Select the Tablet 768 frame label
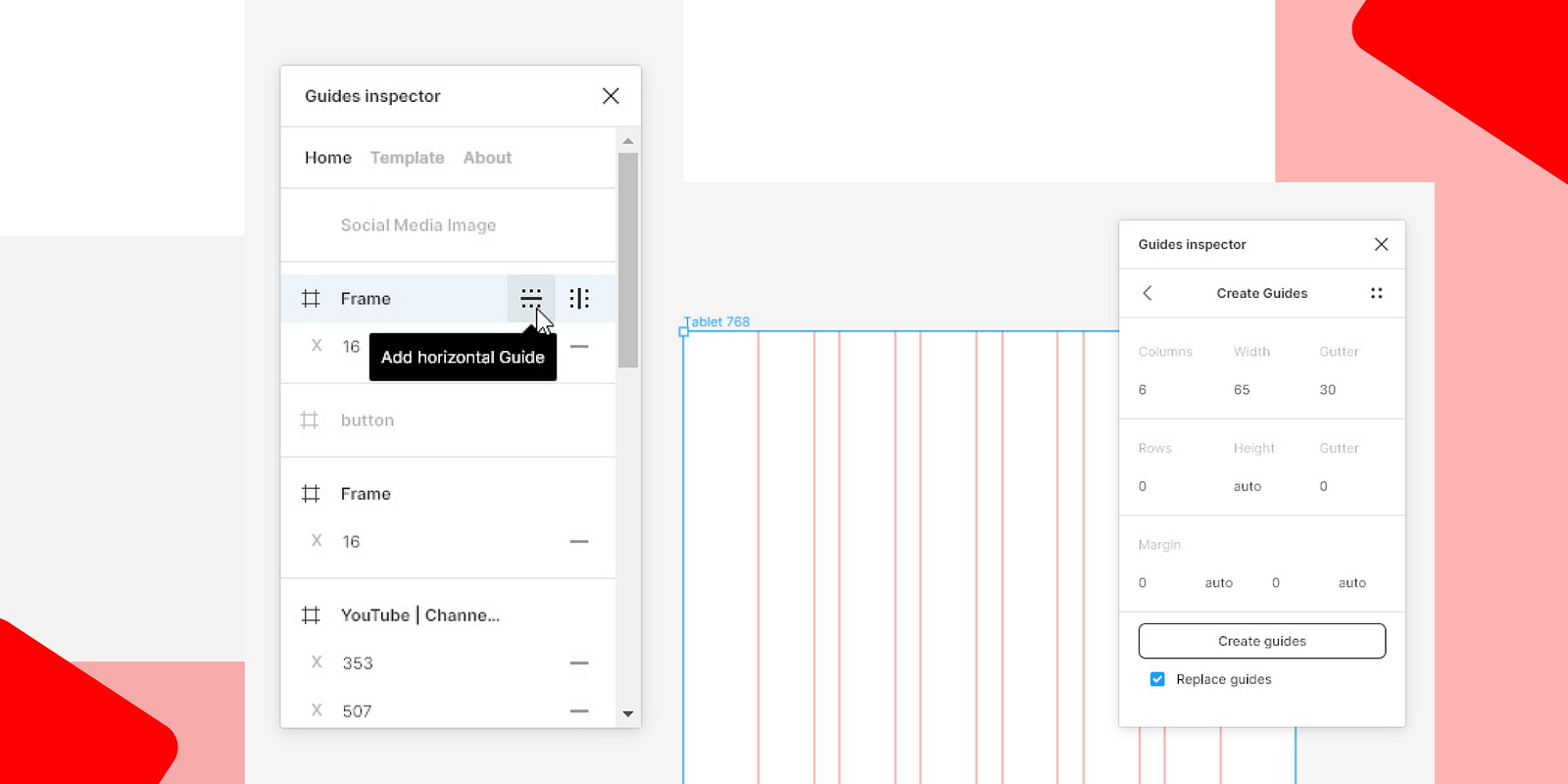 coord(717,321)
